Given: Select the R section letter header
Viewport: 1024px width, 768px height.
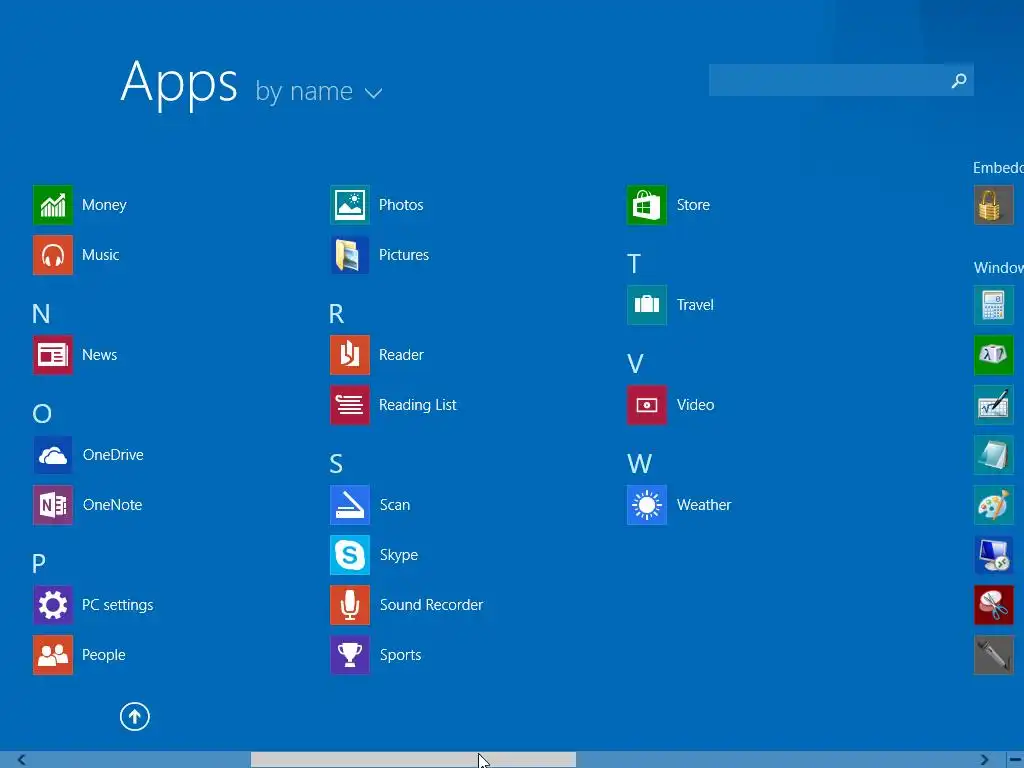Looking at the screenshot, I should click(336, 313).
